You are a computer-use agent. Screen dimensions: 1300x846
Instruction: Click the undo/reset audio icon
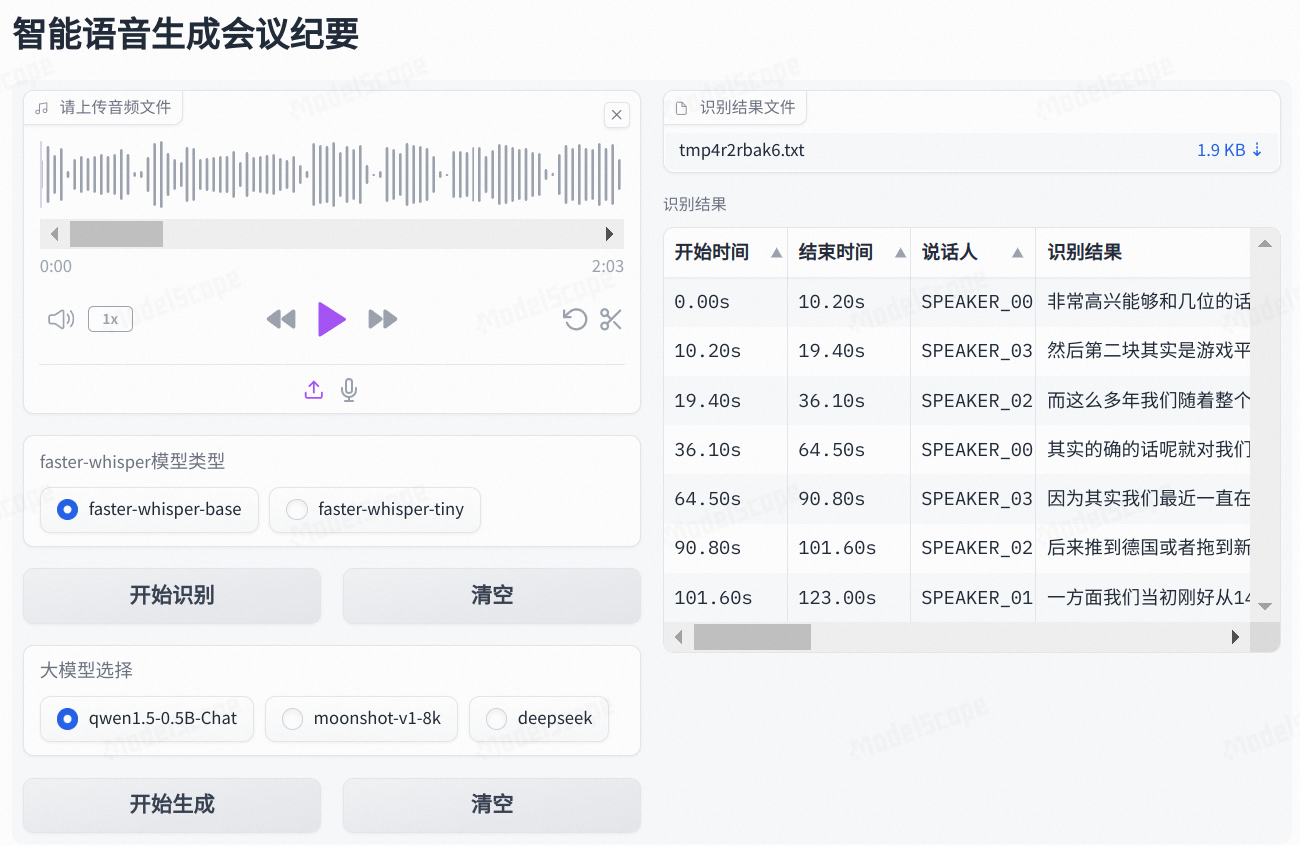coord(575,319)
